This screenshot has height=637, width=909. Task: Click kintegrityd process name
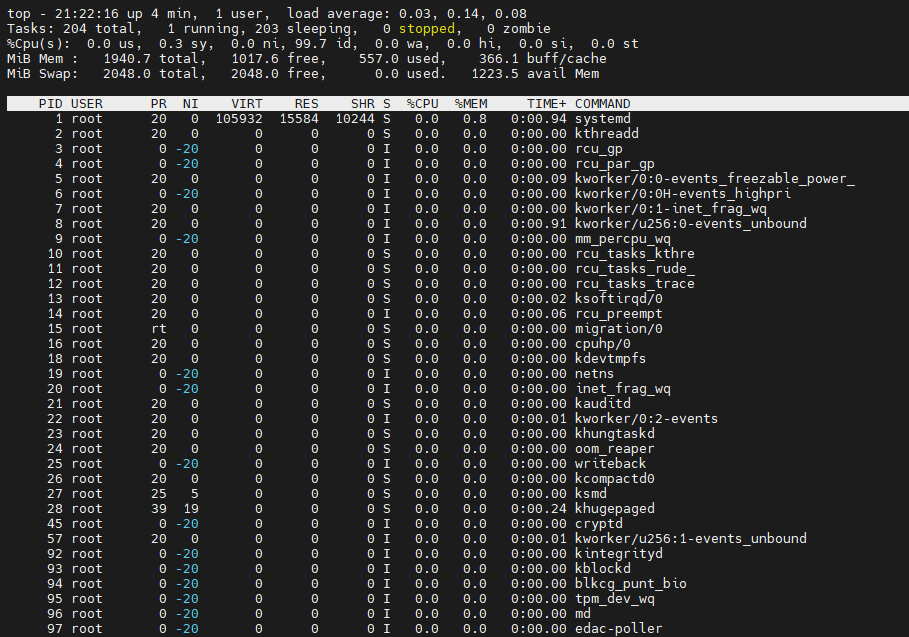pyautogui.click(x=619, y=554)
